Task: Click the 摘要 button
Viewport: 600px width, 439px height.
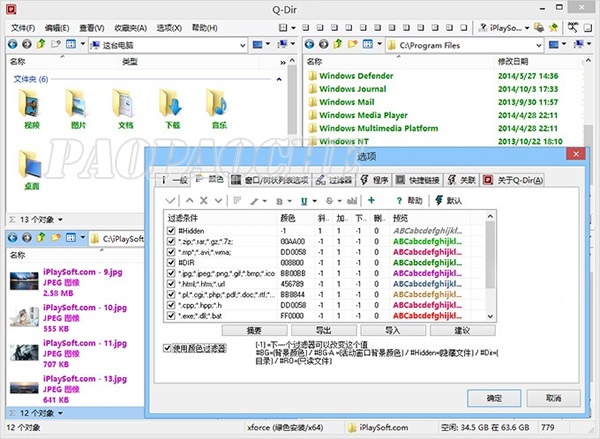Action: [254, 330]
